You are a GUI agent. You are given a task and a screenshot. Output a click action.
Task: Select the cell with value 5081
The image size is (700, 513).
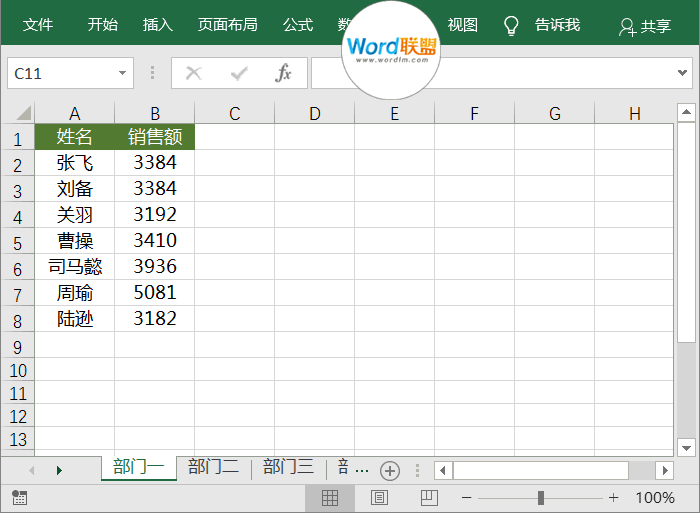pyautogui.click(x=154, y=292)
